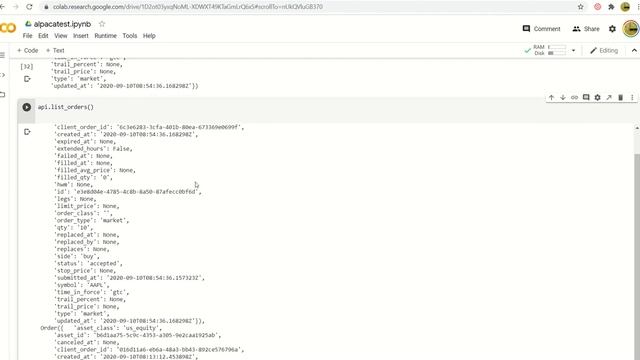Click the 'extended_hours': False line
Image resolution: width=640 pixels, height=360 pixels.
[93, 149]
